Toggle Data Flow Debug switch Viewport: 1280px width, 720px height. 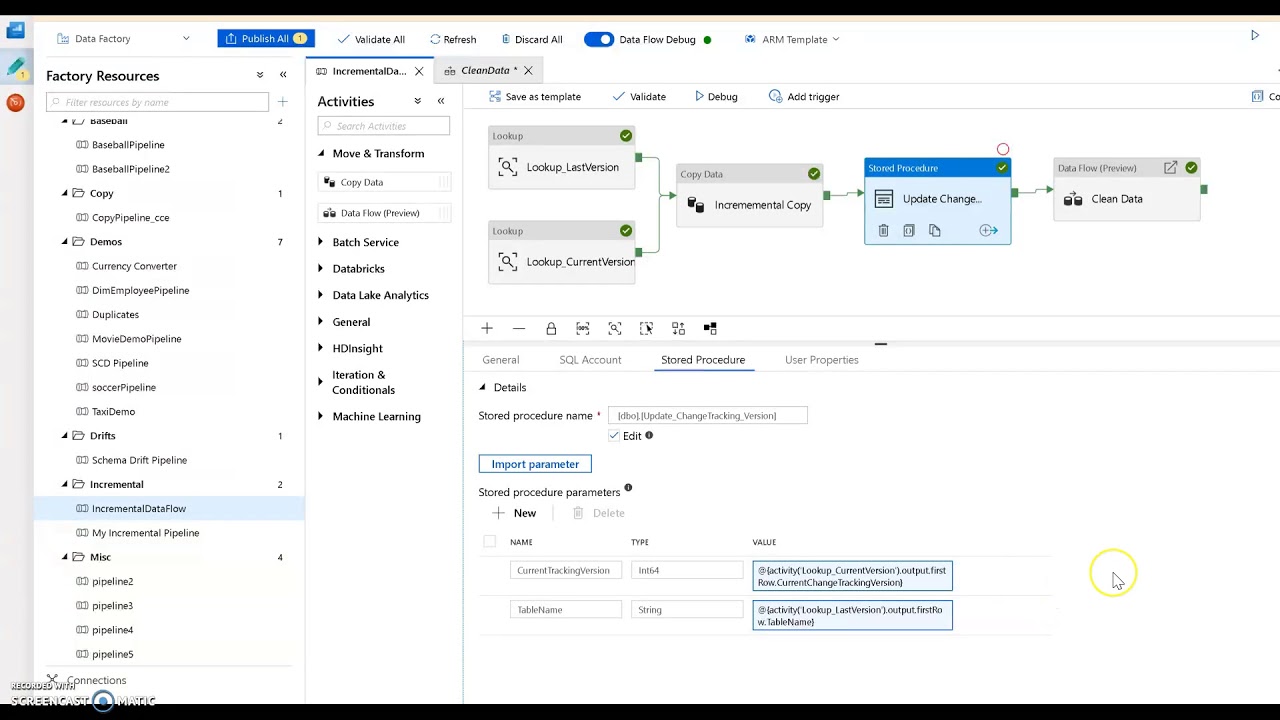(x=599, y=39)
